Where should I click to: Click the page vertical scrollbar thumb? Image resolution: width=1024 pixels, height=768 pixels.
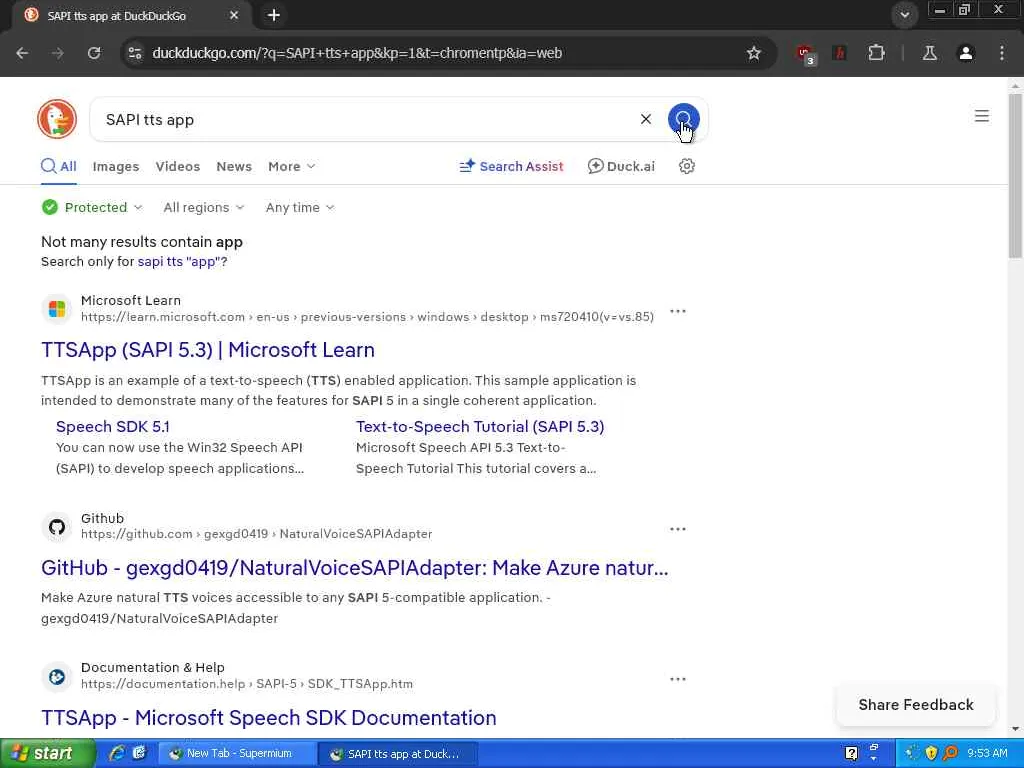click(1015, 175)
